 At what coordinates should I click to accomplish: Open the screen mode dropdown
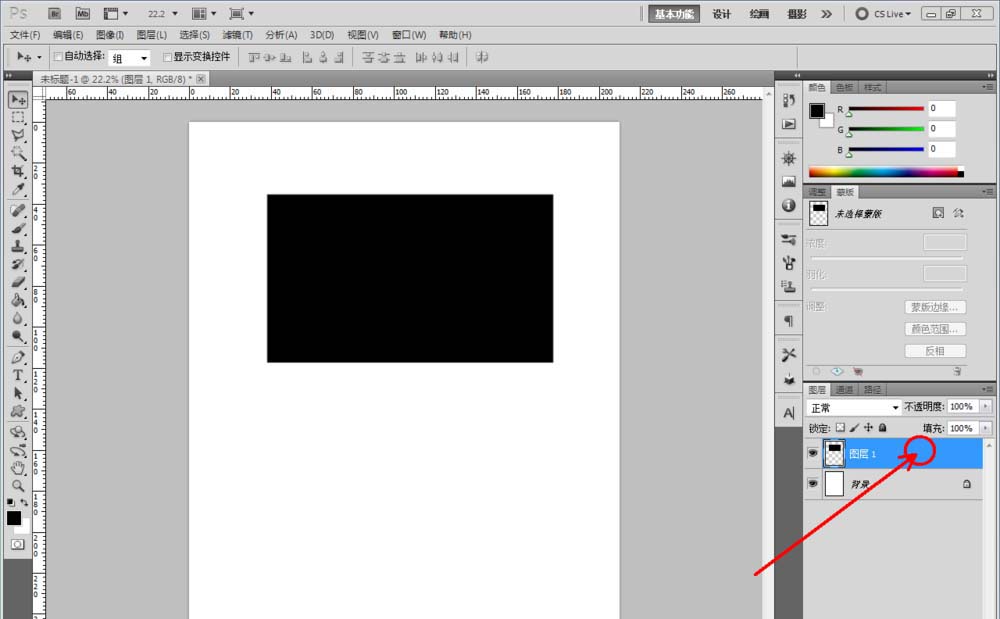point(242,13)
